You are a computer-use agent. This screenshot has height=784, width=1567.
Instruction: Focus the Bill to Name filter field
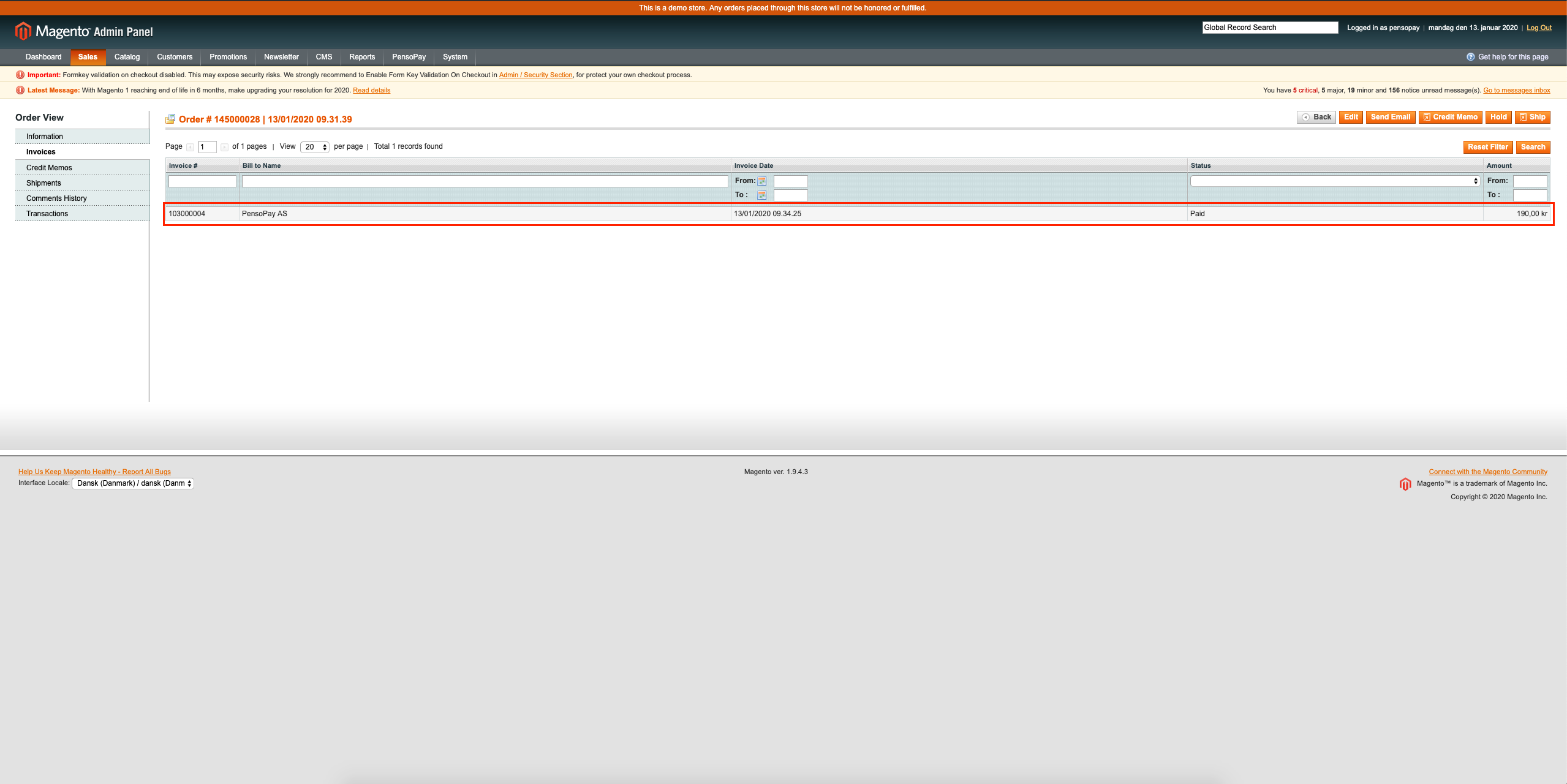point(485,181)
